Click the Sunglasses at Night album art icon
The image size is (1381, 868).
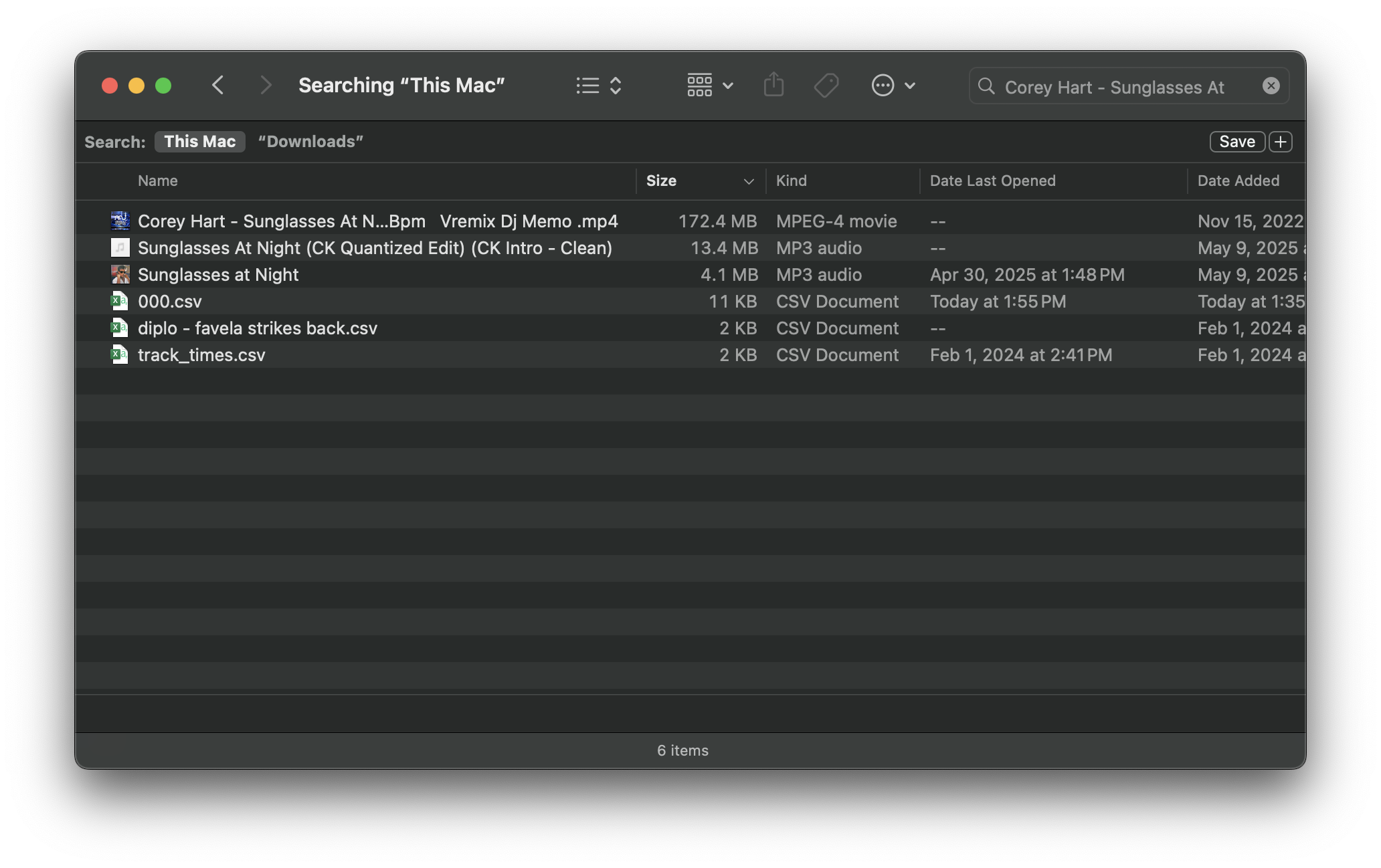click(x=120, y=275)
